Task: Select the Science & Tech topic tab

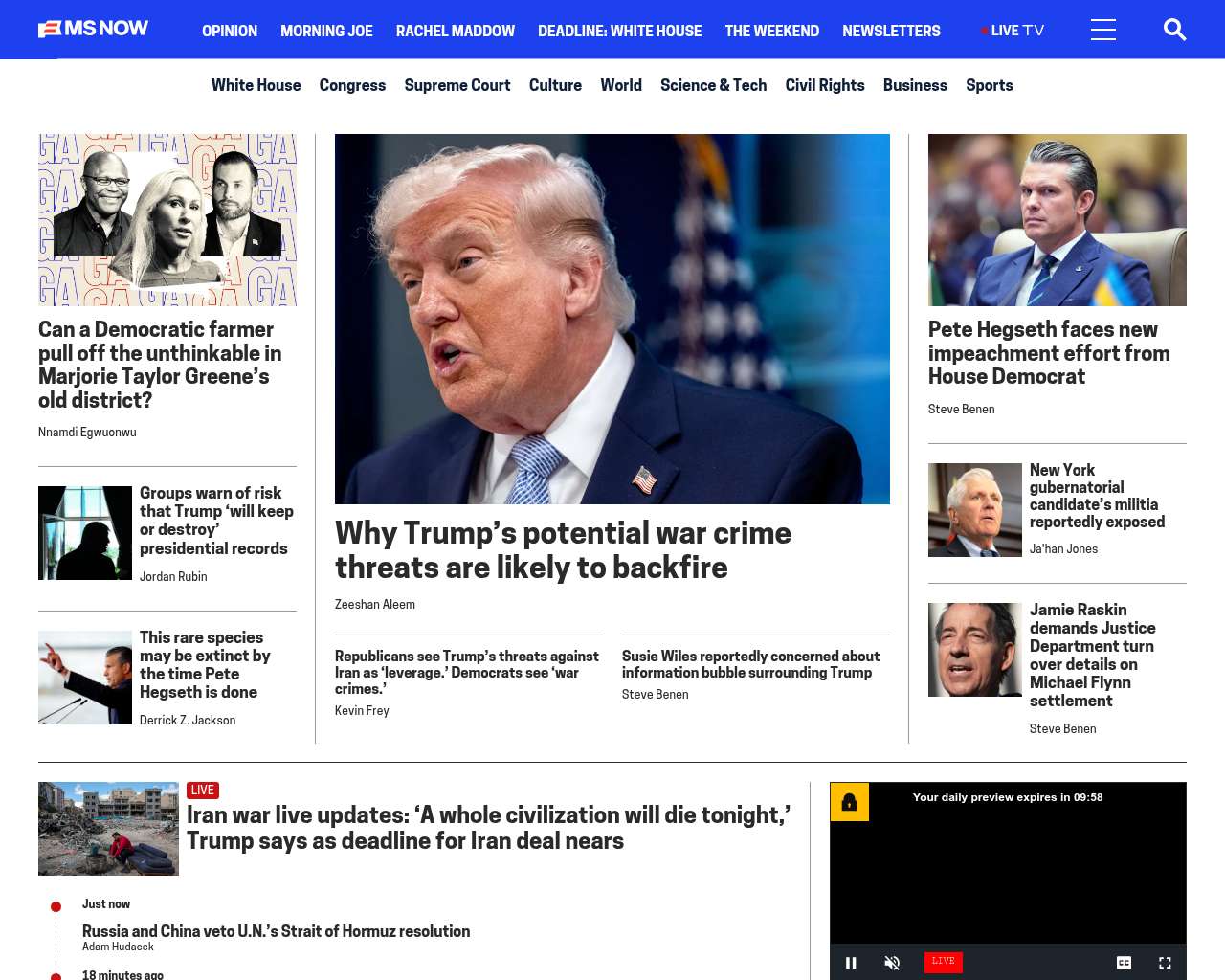Action: (x=713, y=85)
